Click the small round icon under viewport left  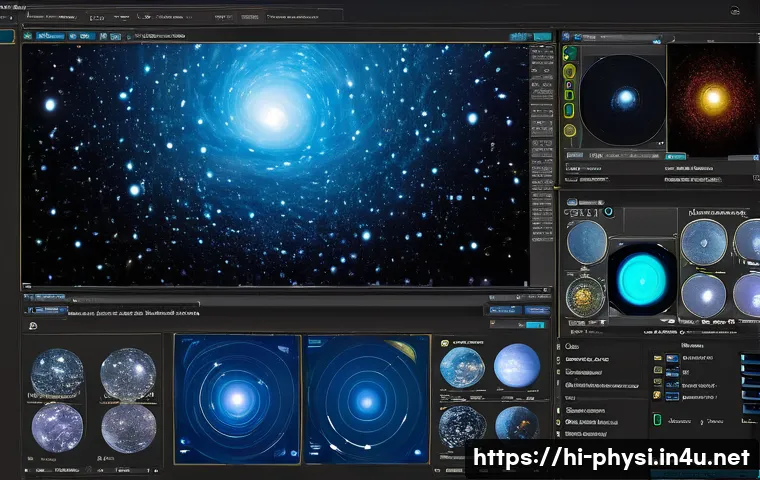[x=33, y=325]
